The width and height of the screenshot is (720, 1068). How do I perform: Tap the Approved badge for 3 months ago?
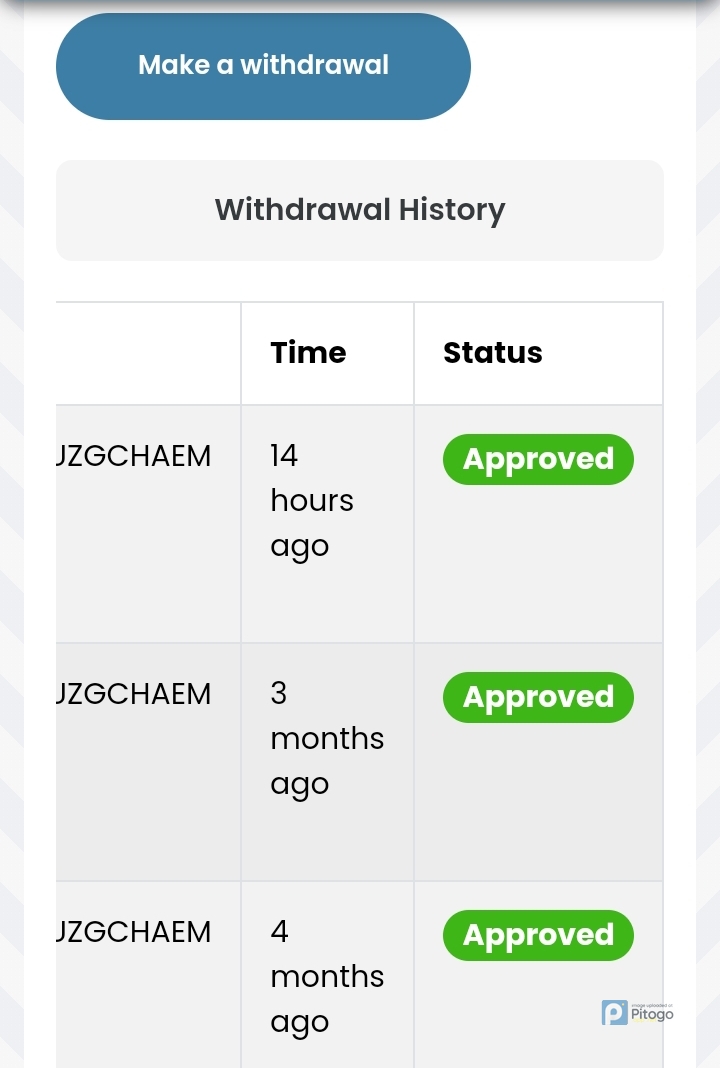click(538, 697)
